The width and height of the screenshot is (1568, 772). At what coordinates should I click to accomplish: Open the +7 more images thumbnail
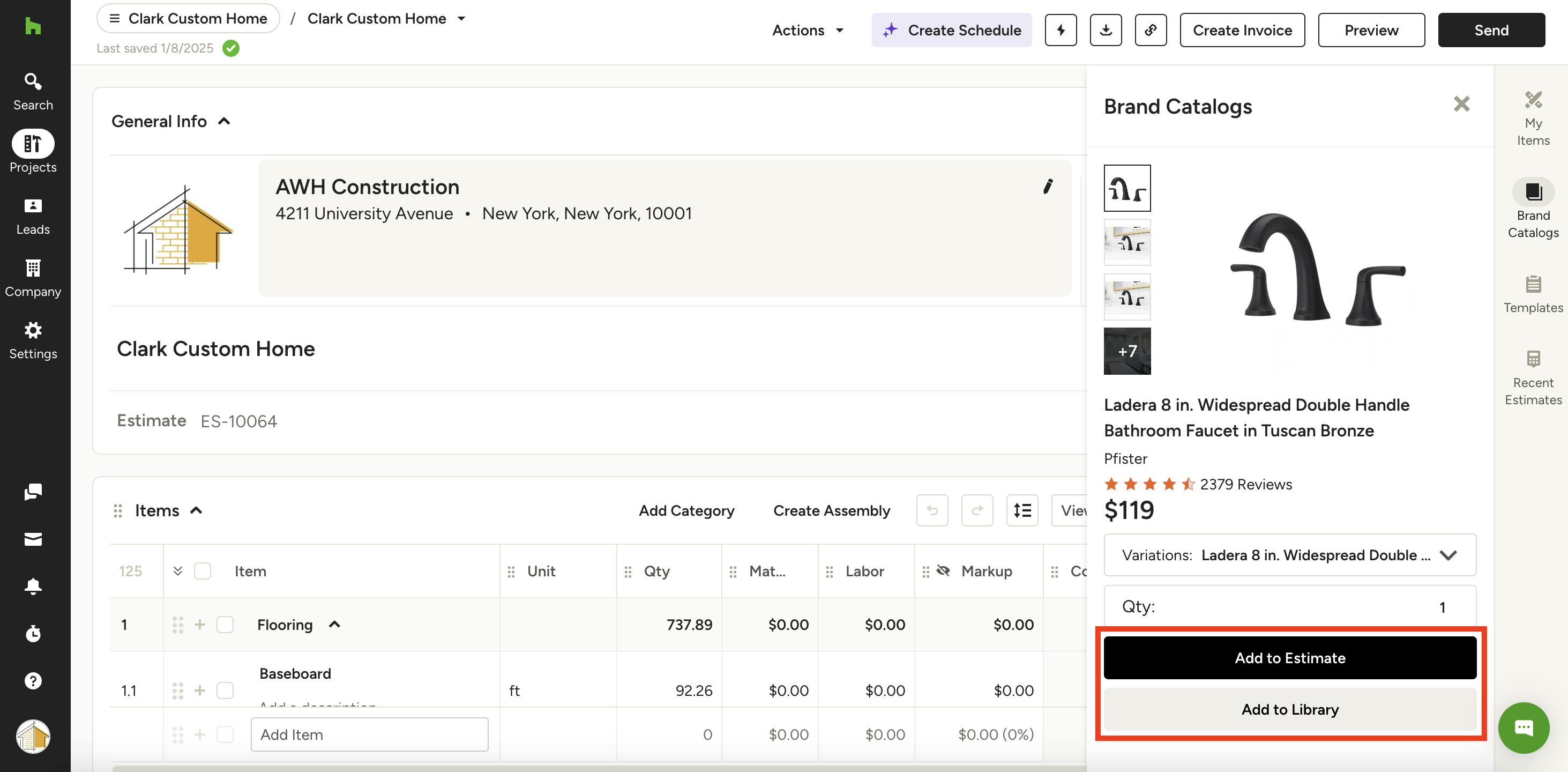[1128, 351]
